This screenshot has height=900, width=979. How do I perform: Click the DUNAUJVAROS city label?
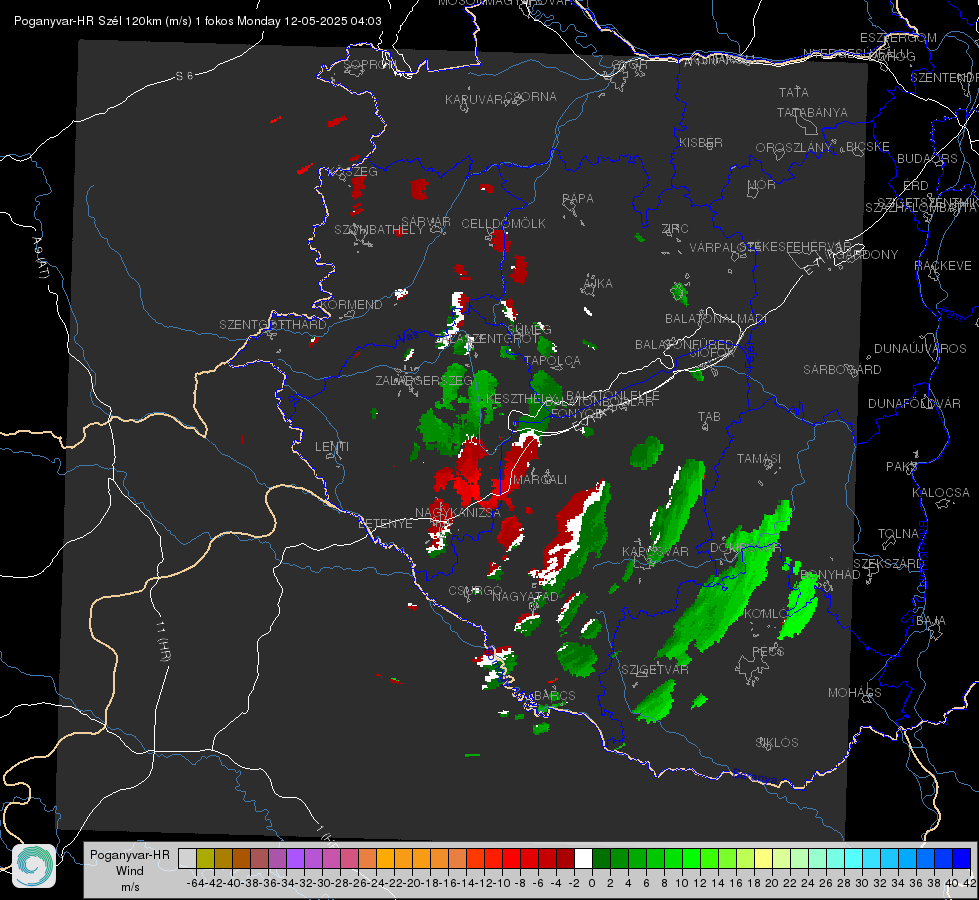(920, 349)
